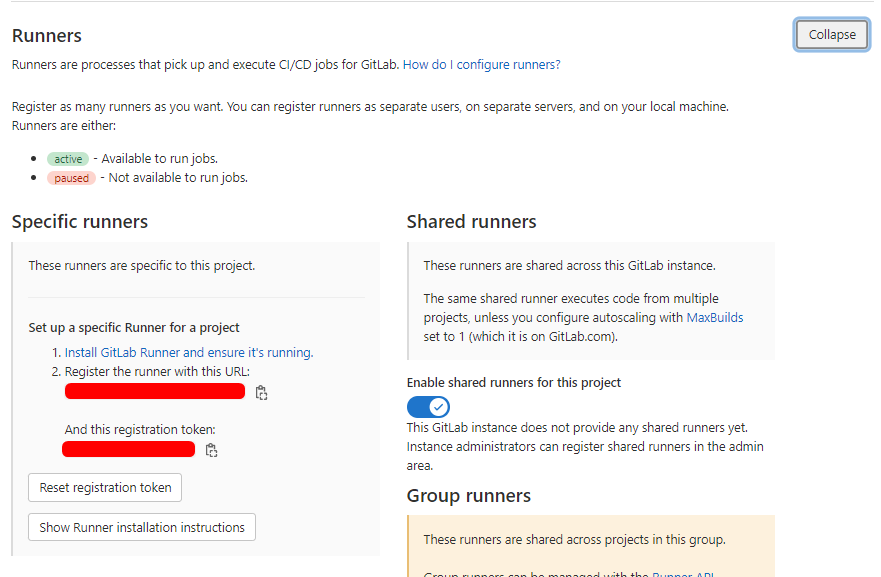This screenshot has width=881, height=577.
Task: Click 'These runners are specific to this project.'
Action: click(x=142, y=266)
